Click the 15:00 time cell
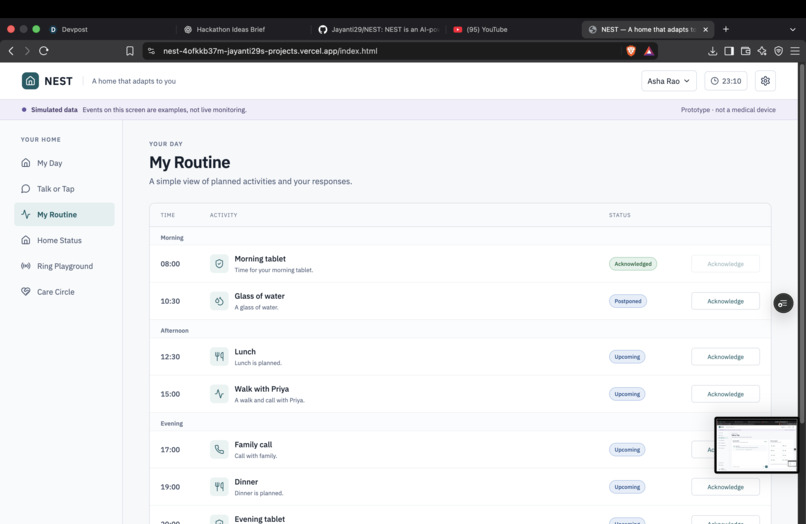The width and height of the screenshot is (806, 524). (x=170, y=394)
